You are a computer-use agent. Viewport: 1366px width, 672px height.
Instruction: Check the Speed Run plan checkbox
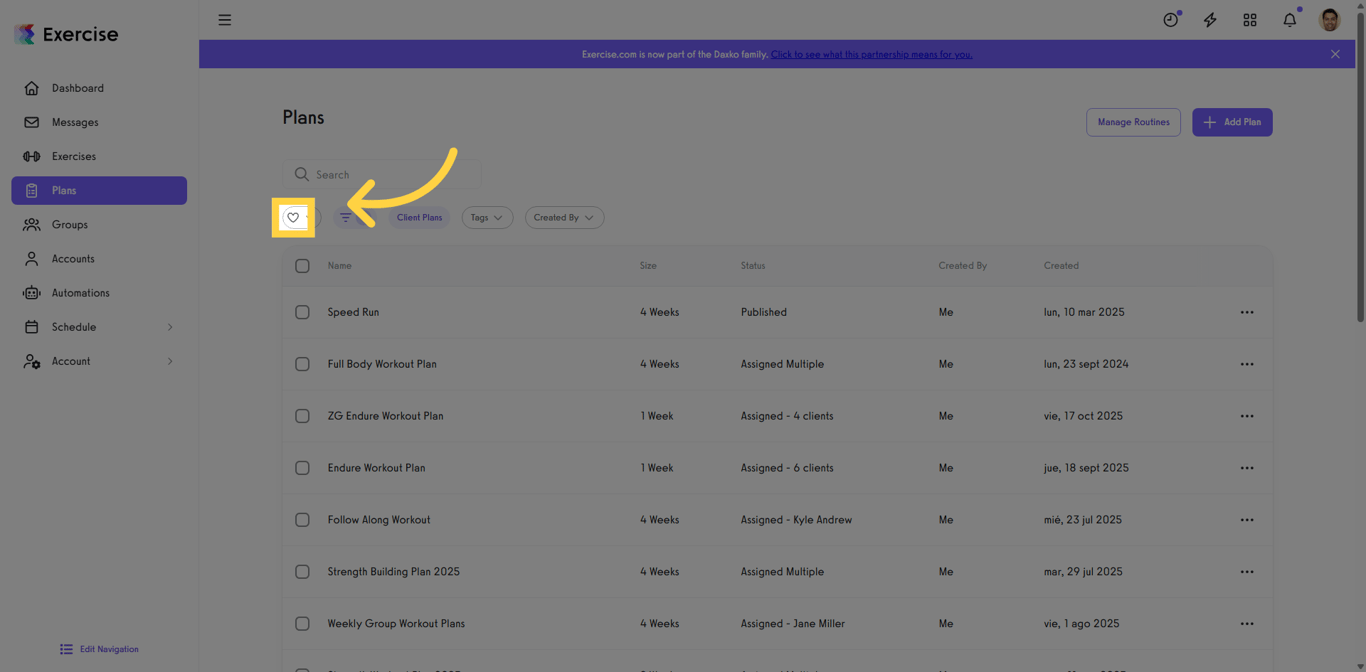pyautogui.click(x=302, y=312)
